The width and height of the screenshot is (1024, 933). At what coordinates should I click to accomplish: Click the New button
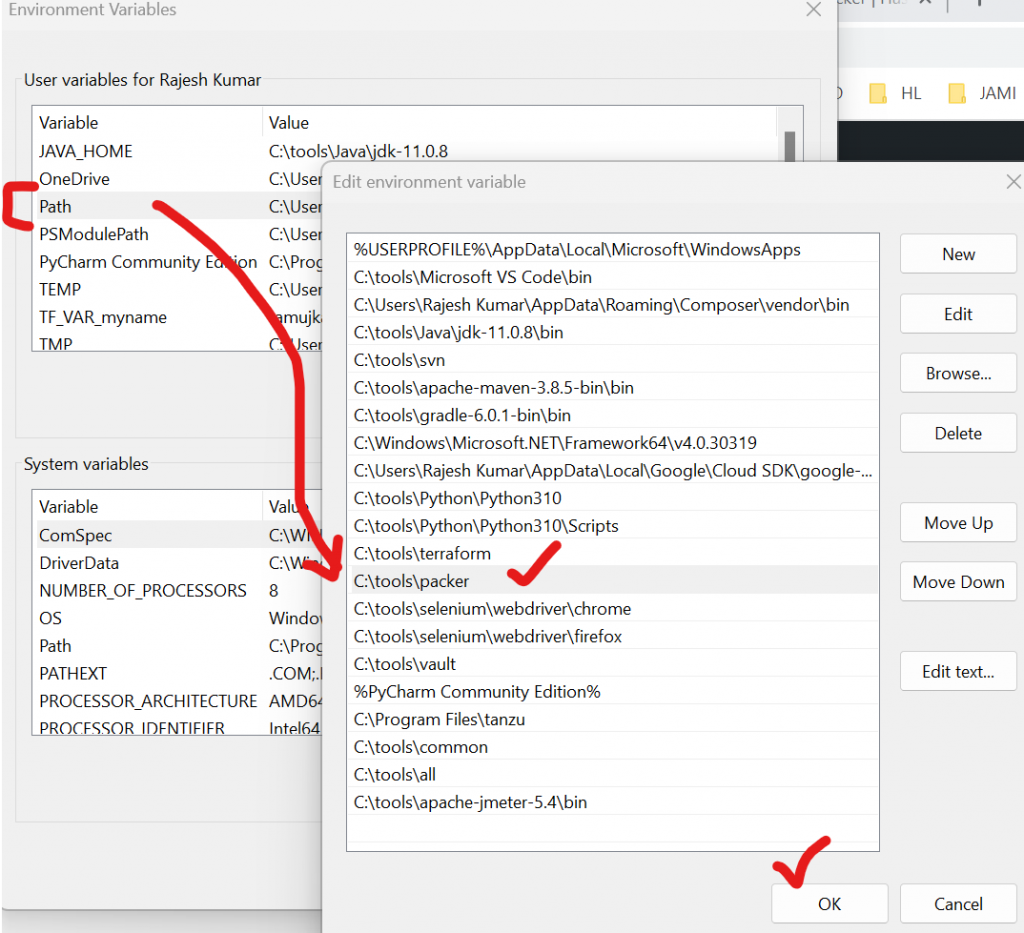point(957,254)
